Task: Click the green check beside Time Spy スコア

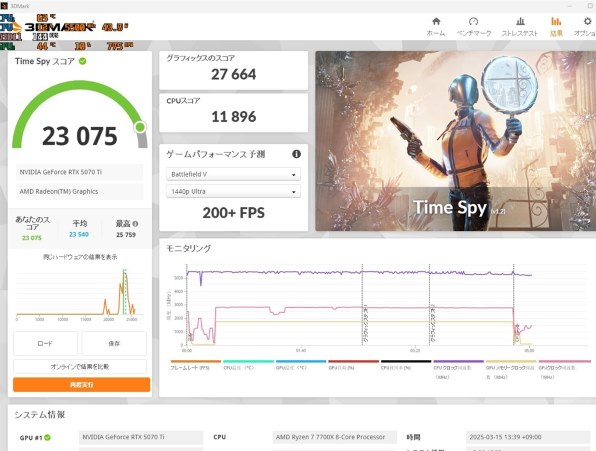Action: (82, 61)
